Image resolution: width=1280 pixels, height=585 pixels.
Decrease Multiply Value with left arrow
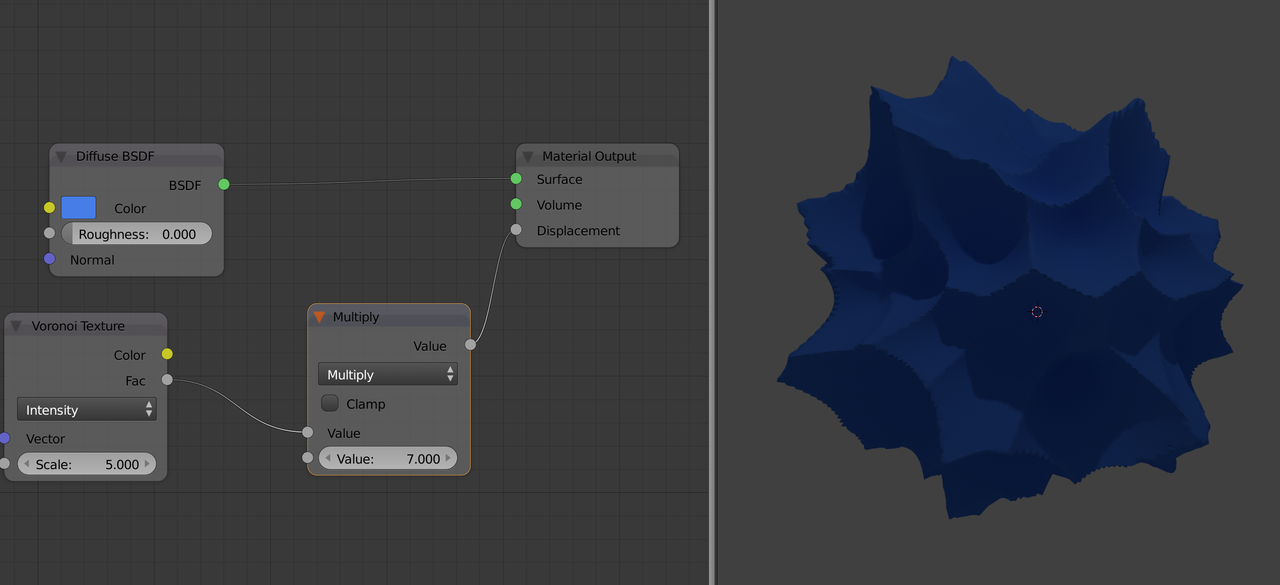click(327, 459)
